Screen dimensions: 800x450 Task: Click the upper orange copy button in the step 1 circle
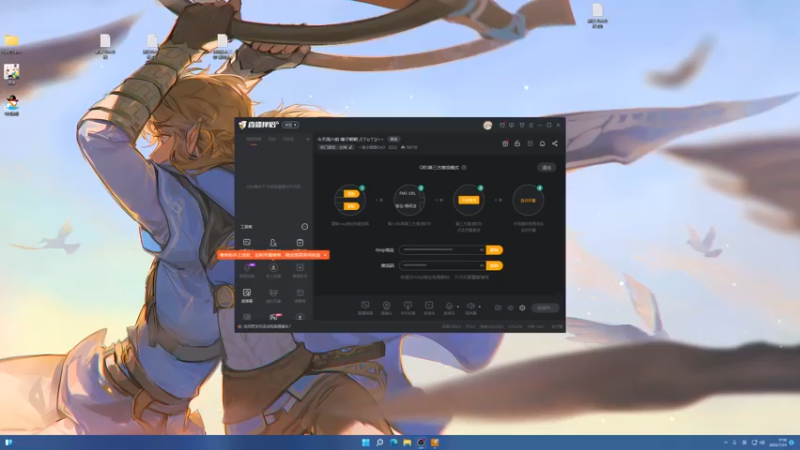[x=351, y=194]
